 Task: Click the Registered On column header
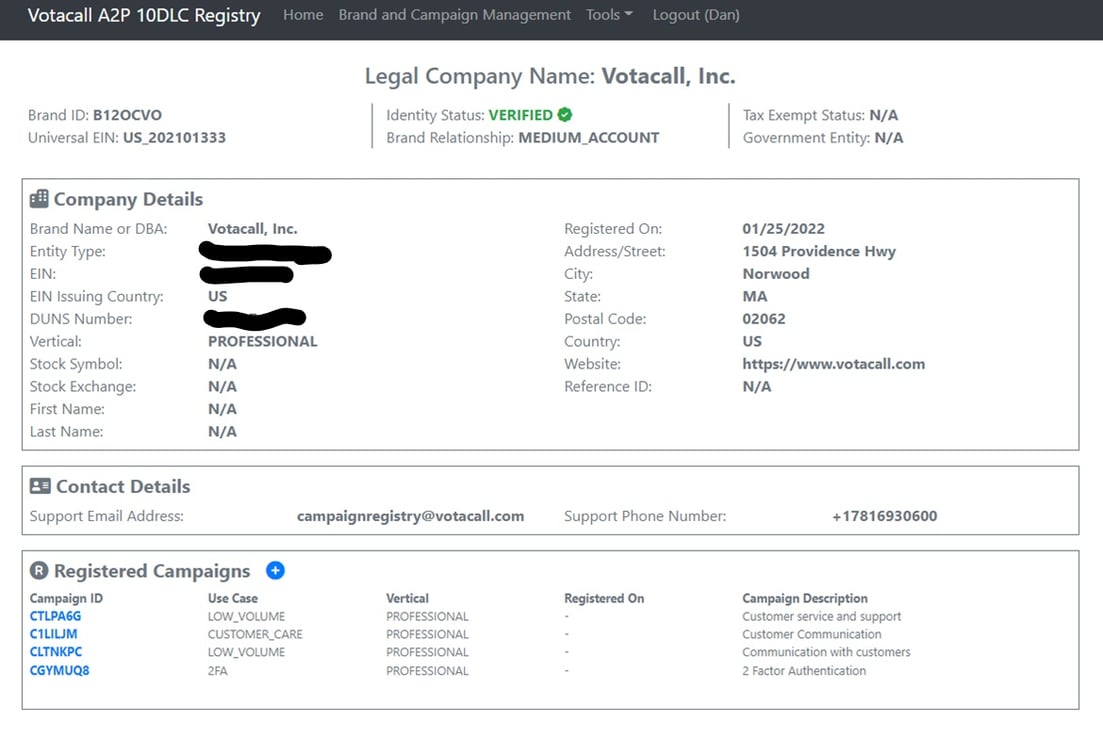point(604,598)
